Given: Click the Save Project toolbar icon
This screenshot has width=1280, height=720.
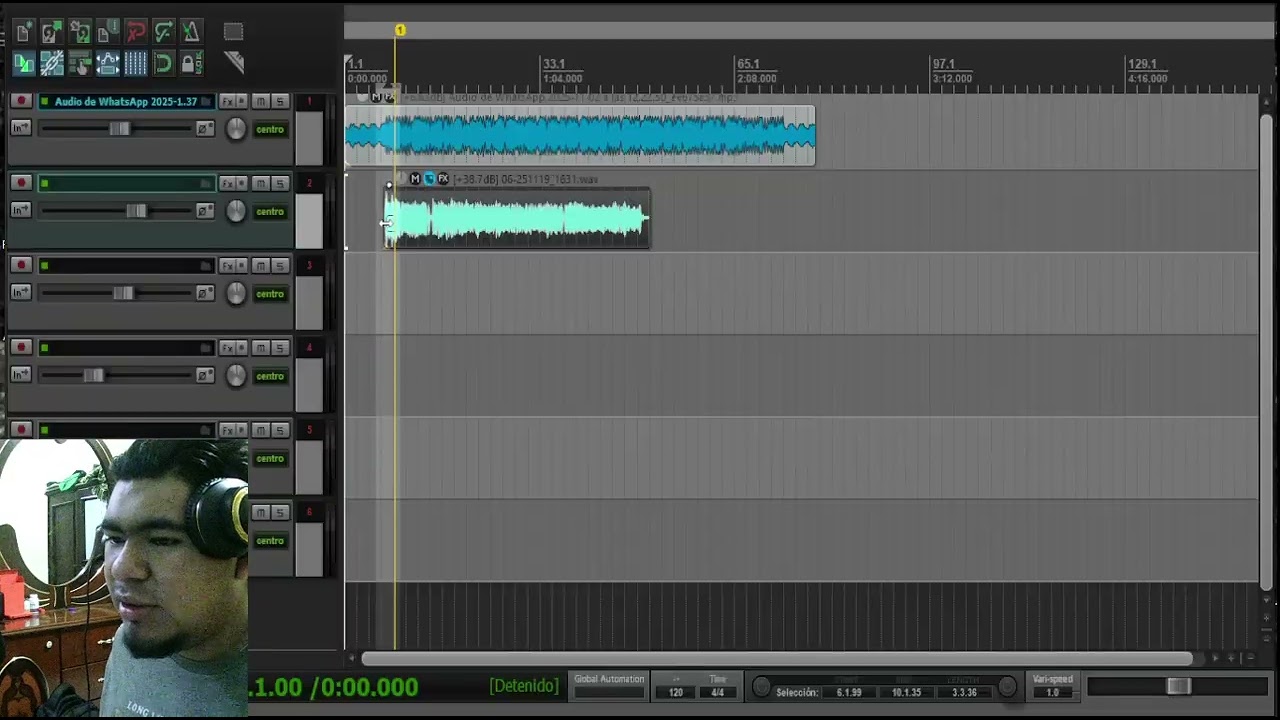Looking at the screenshot, I should 79,32.
